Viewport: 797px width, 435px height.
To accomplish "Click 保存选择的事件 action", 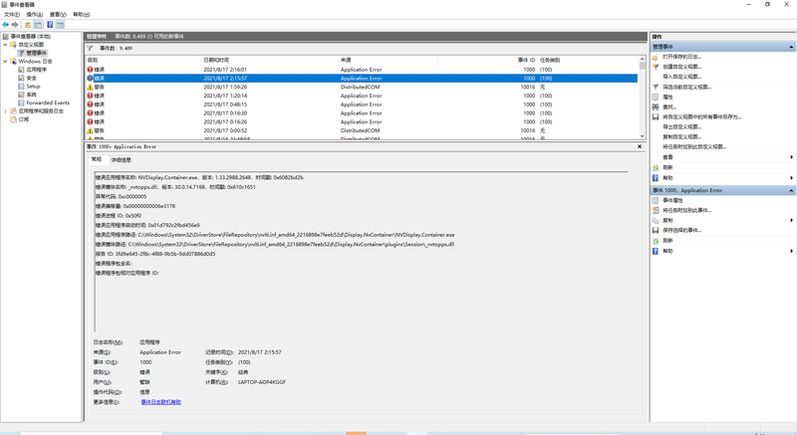I will coord(686,230).
